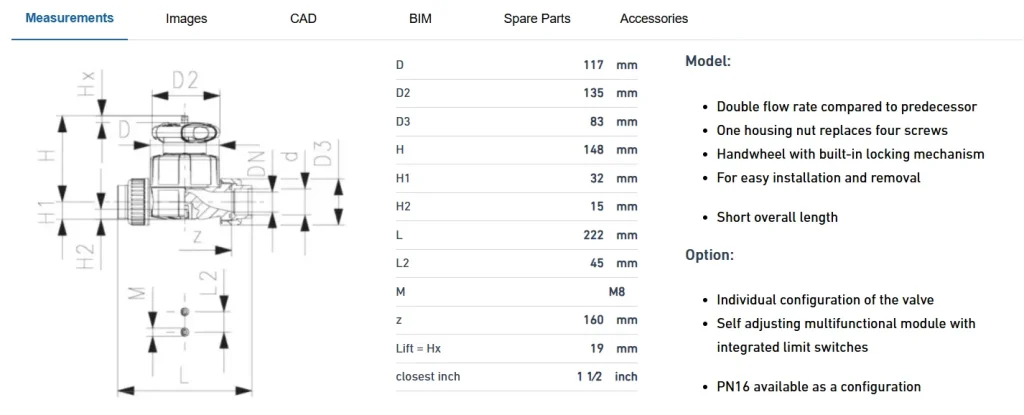The height and width of the screenshot is (415, 1024).
Task: Click the D3 measurement row
Action: coord(517,122)
